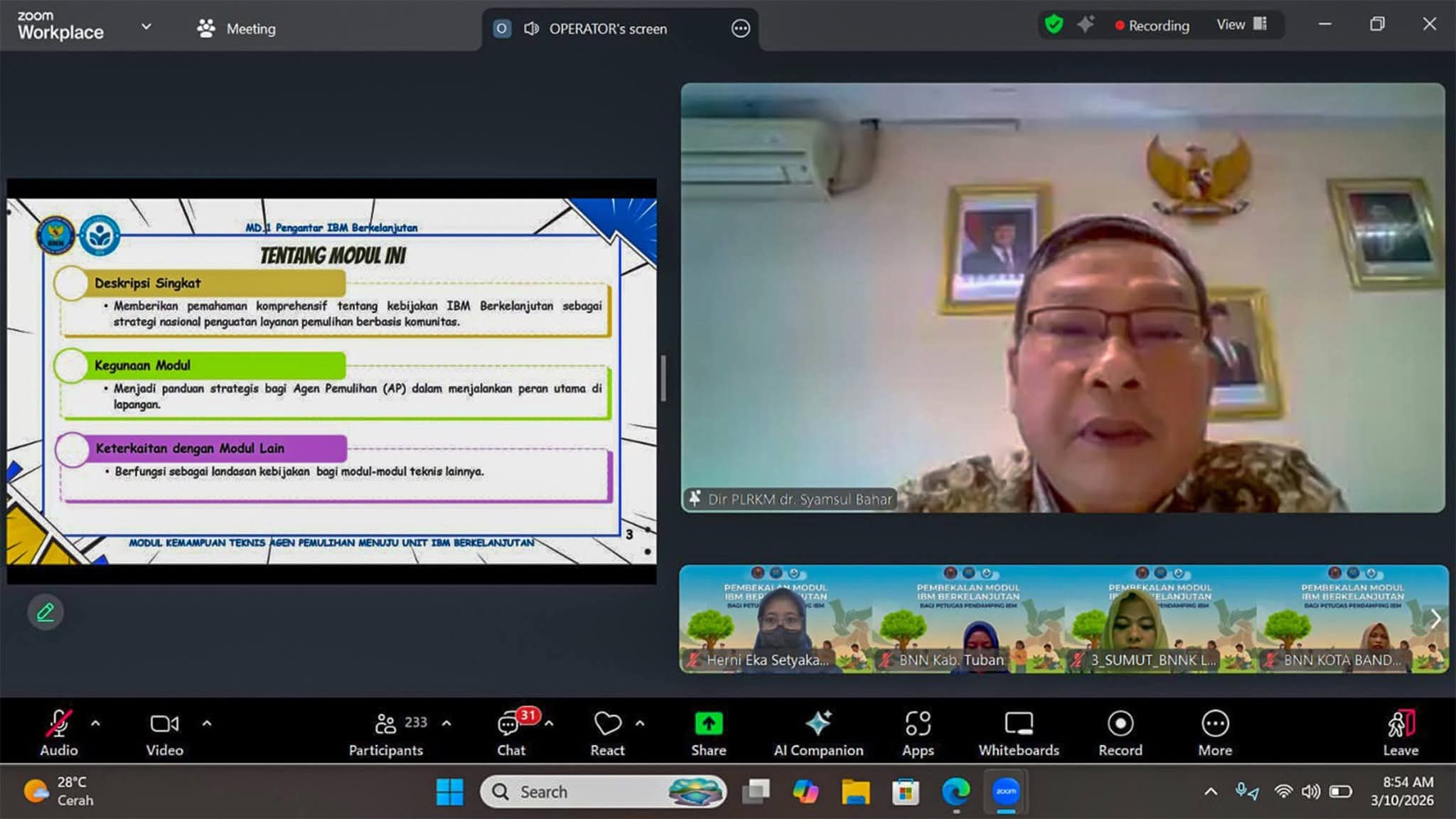The width and height of the screenshot is (1456, 819).
Task: Open the More options ellipsis icon
Action: [1214, 724]
